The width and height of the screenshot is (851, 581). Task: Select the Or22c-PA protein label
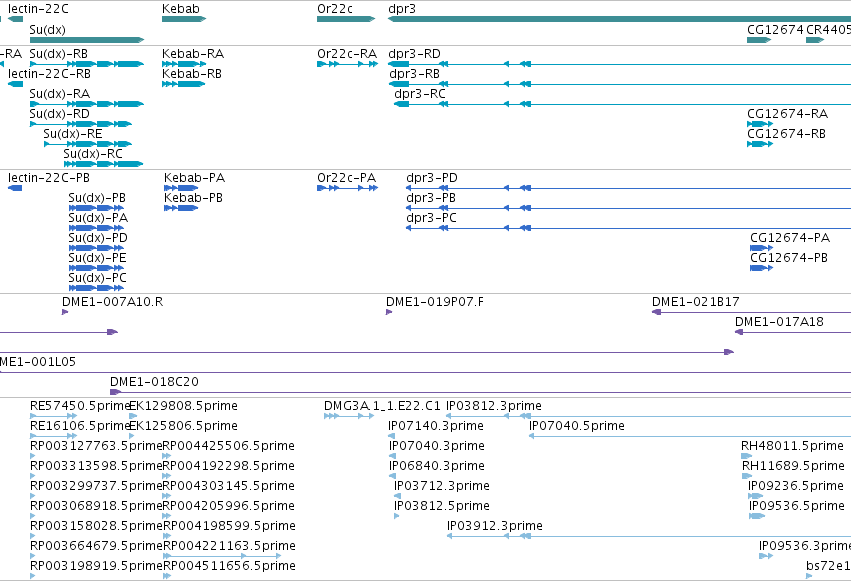tap(346, 178)
